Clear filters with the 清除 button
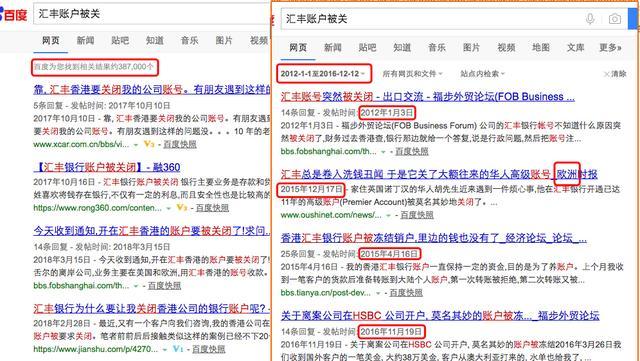Image resolution: width=640 pixels, height=361 pixels. click(x=615, y=74)
